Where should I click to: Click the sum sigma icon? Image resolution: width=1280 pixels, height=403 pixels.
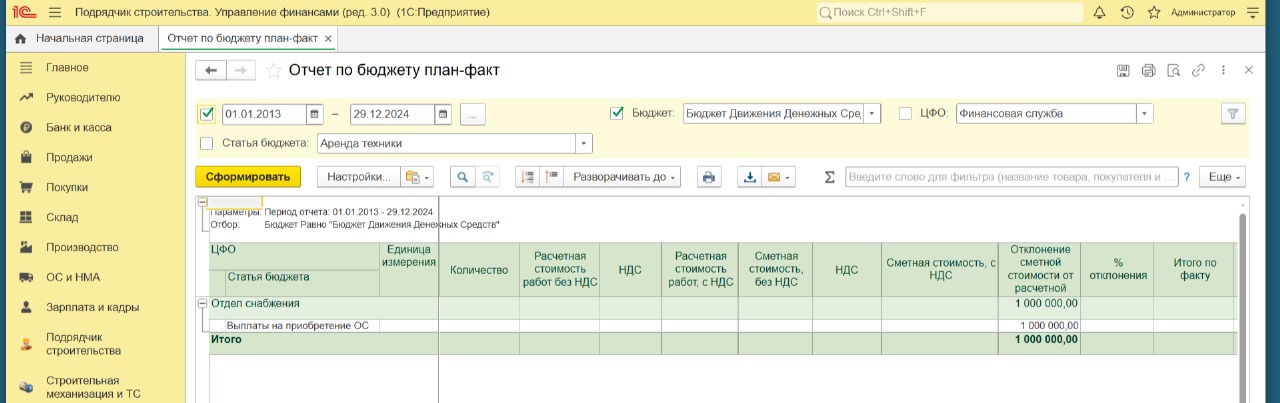click(x=829, y=177)
